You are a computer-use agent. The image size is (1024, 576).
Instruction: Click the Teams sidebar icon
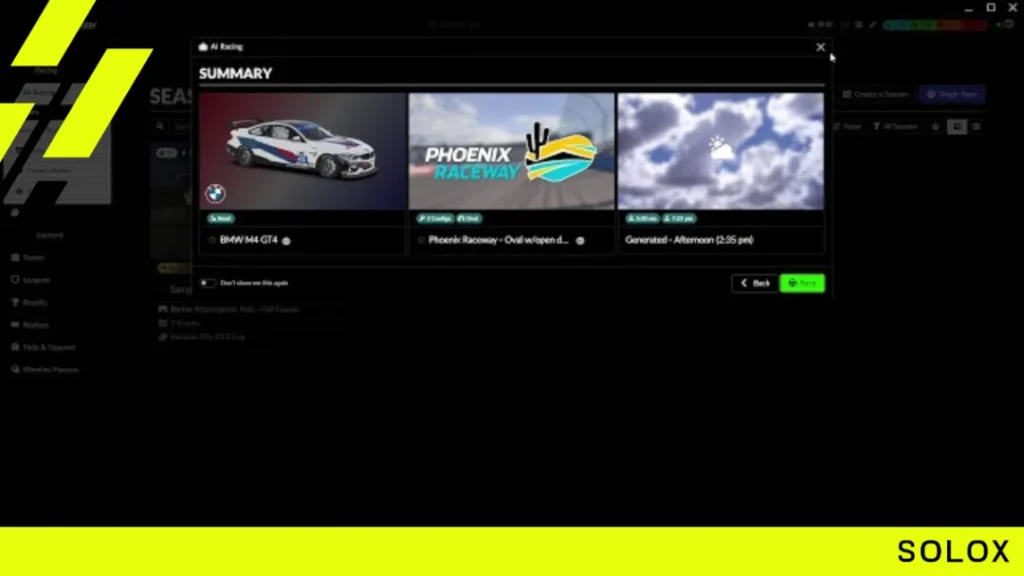point(15,257)
